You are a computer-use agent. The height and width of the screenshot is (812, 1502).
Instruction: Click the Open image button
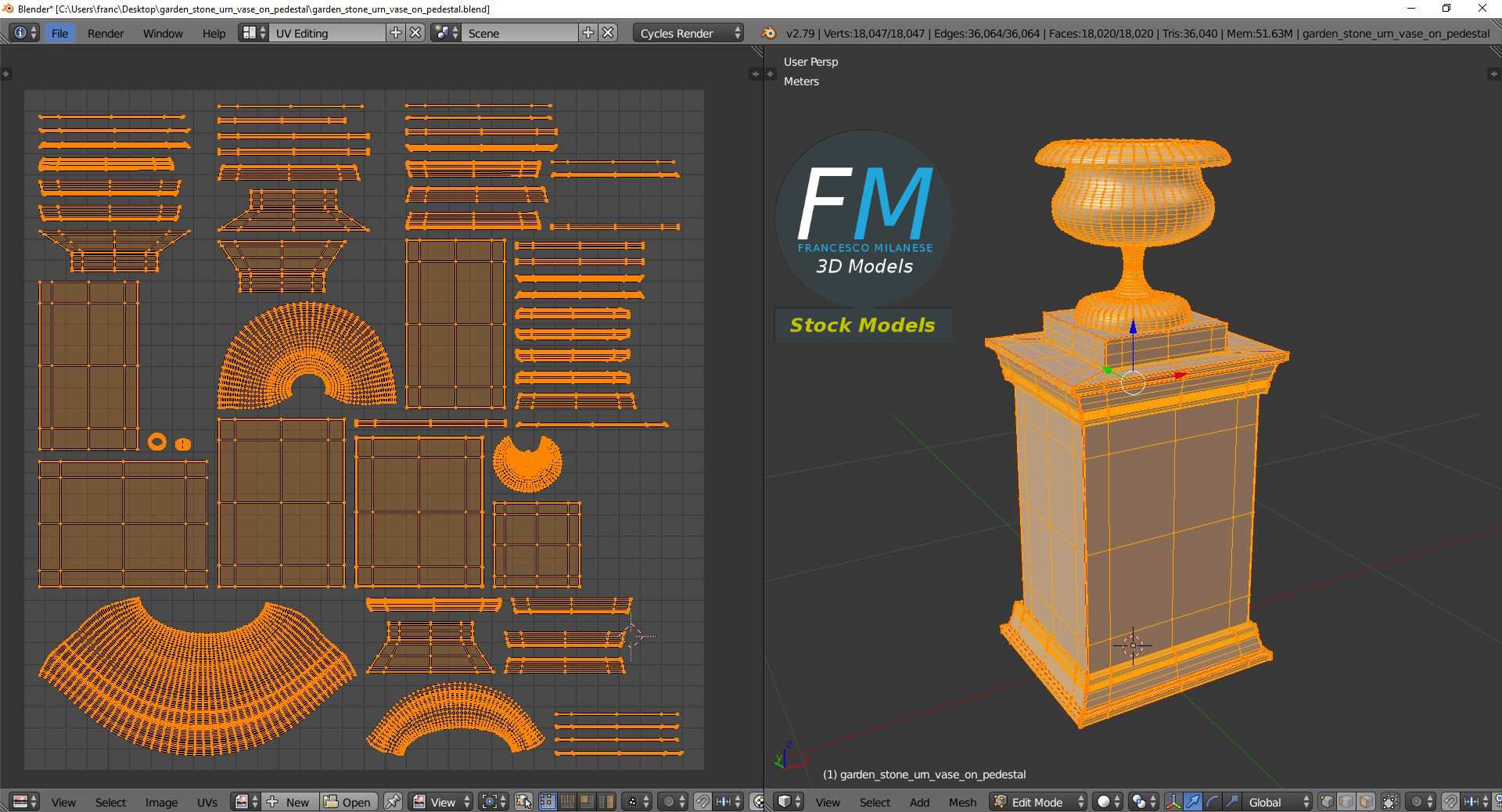pyautogui.click(x=347, y=802)
